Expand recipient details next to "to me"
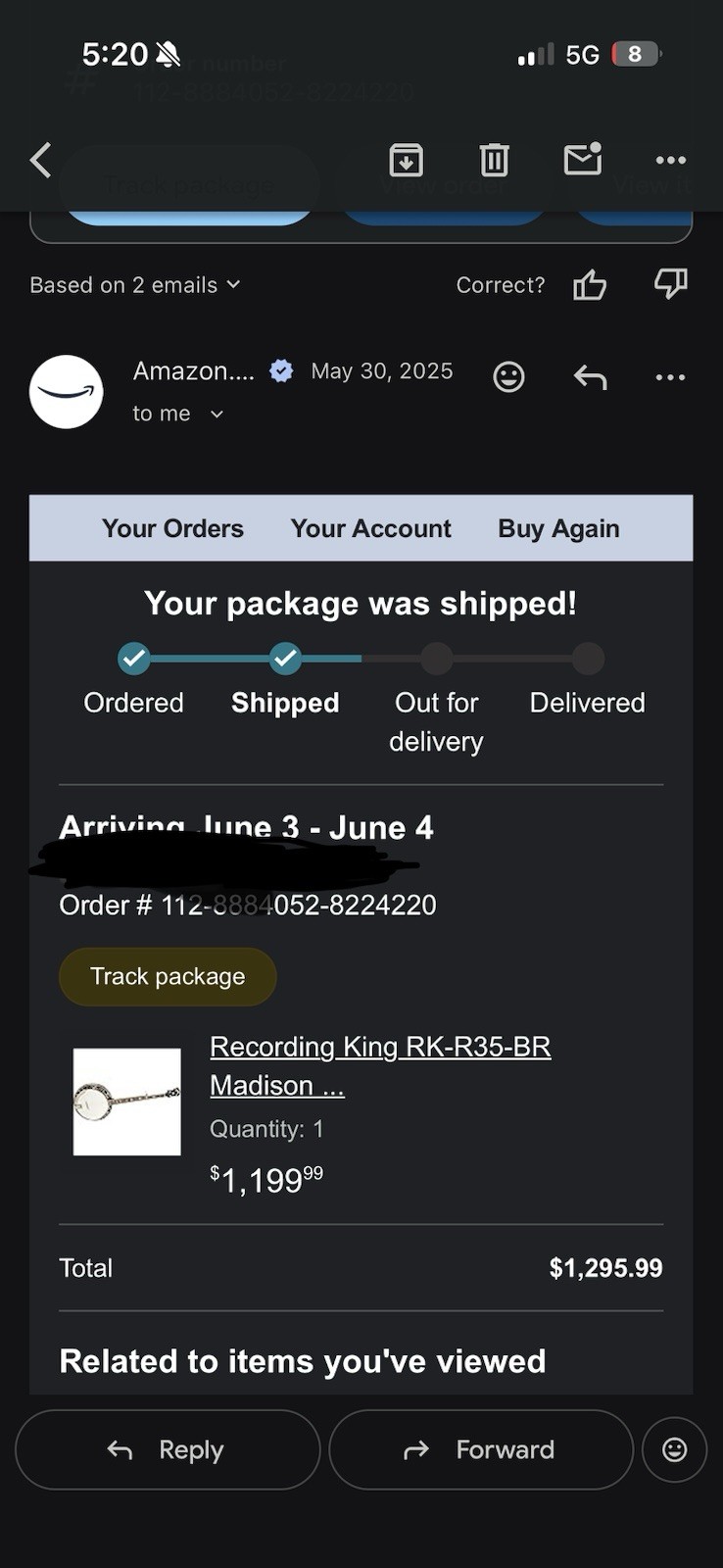723x1568 pixels. point(217,415)
